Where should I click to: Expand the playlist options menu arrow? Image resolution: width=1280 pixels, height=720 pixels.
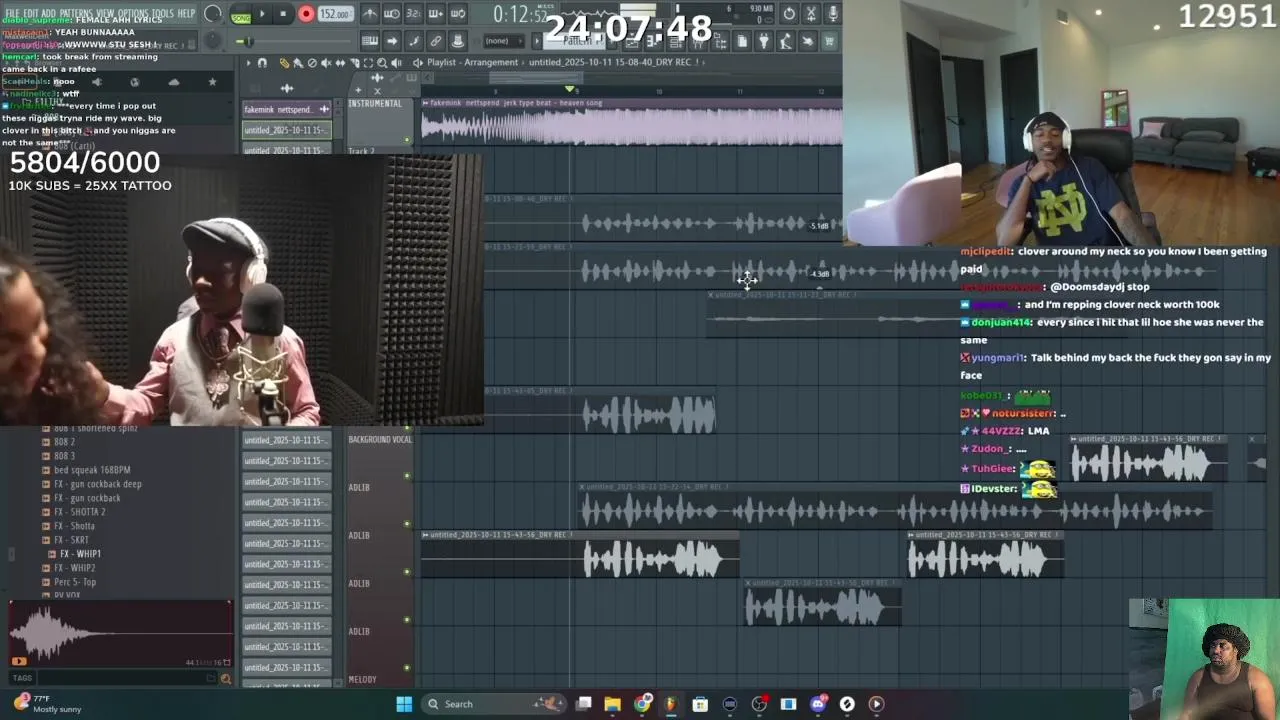click(249, 62)
